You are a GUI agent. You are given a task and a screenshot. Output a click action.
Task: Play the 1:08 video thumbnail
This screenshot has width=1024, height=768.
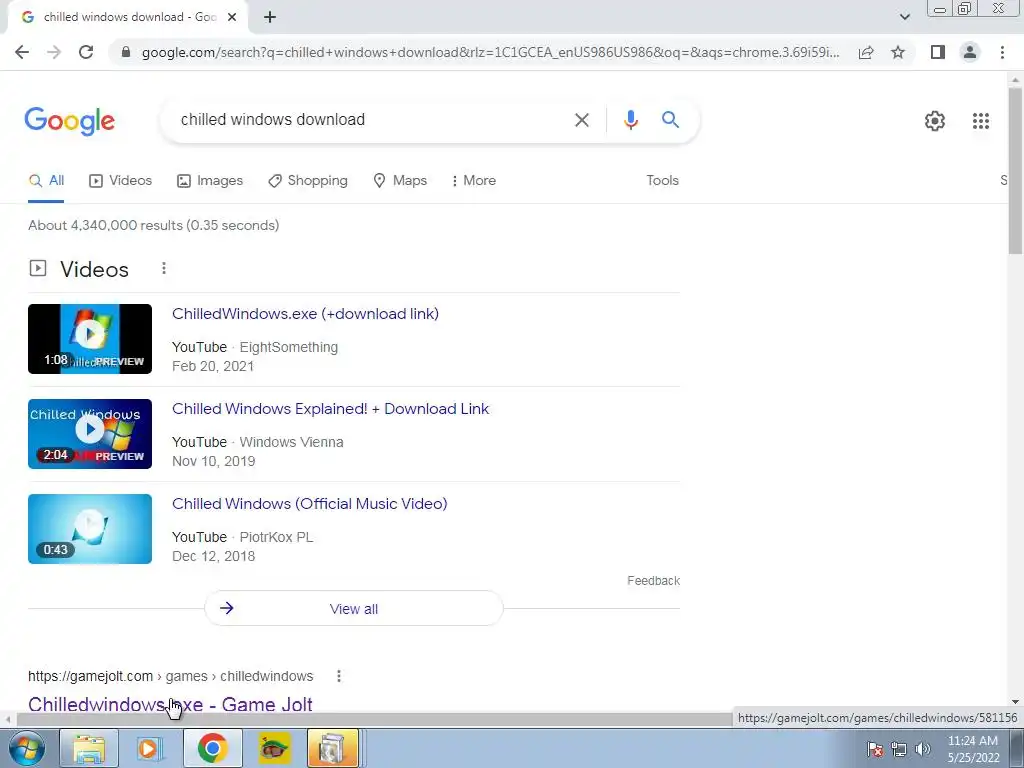click(x=90, y=339)
